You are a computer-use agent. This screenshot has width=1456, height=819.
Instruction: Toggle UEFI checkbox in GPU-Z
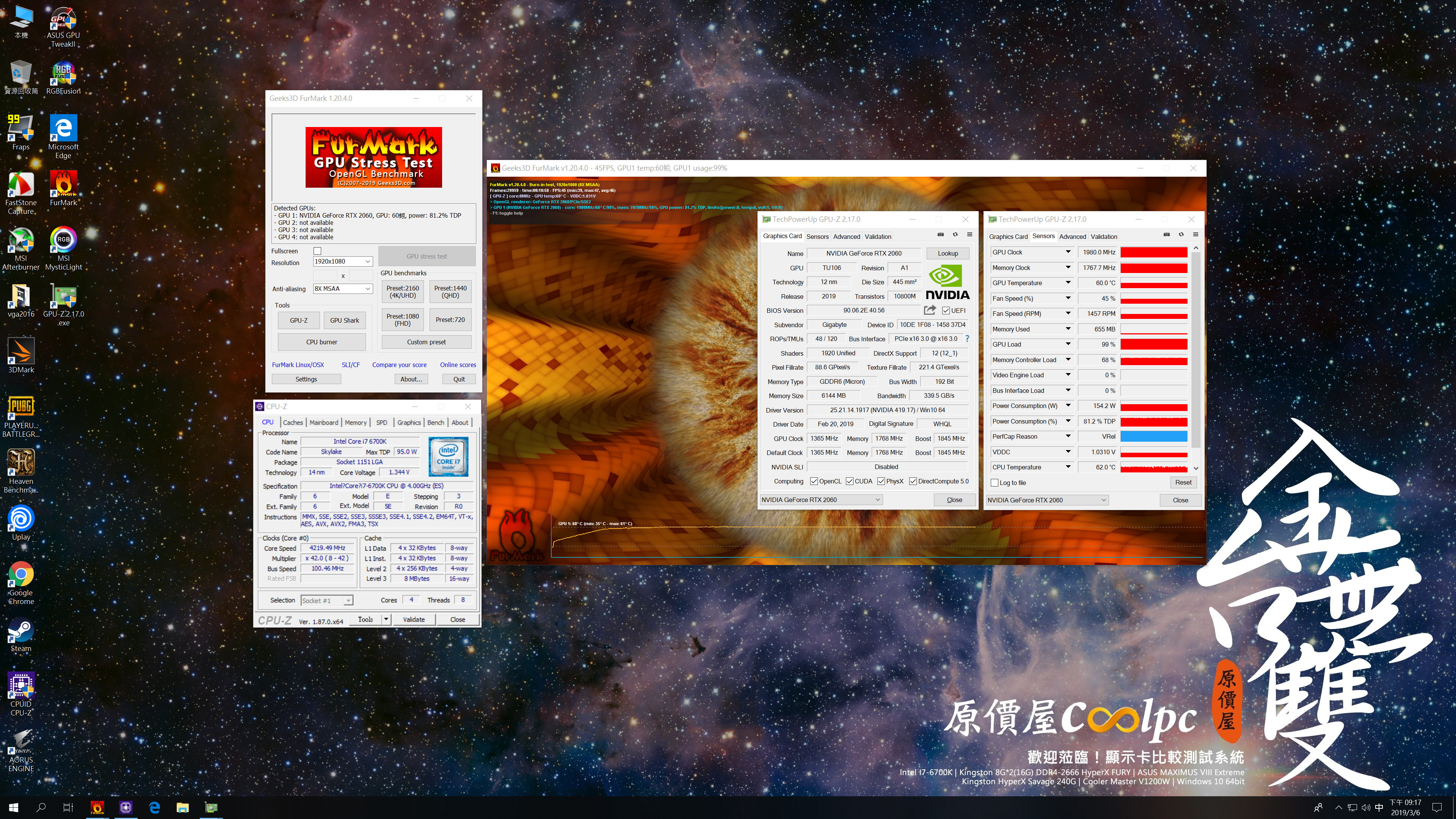tap(946, 310)
